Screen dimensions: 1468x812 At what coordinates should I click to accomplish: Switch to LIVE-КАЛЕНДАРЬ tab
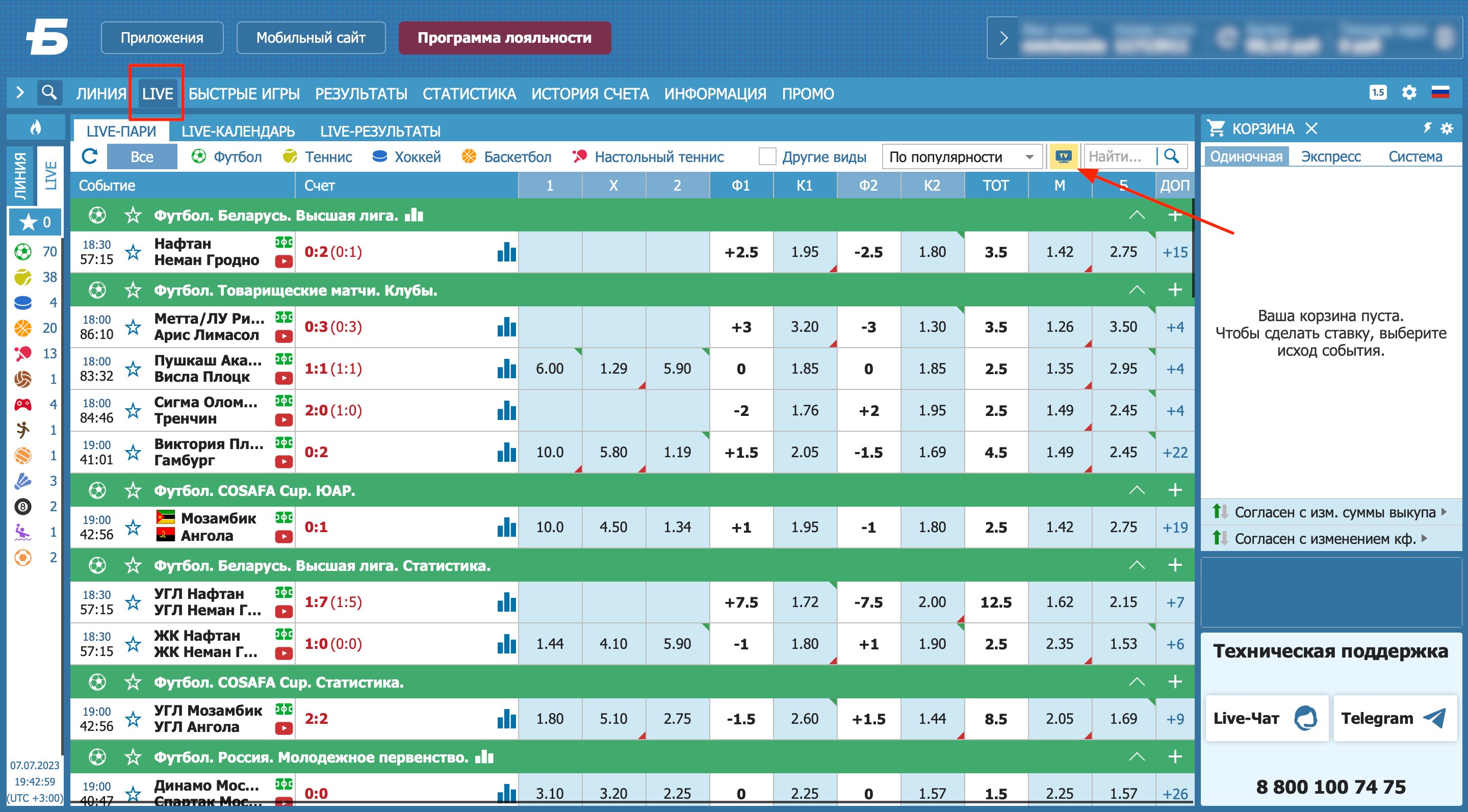238,131
